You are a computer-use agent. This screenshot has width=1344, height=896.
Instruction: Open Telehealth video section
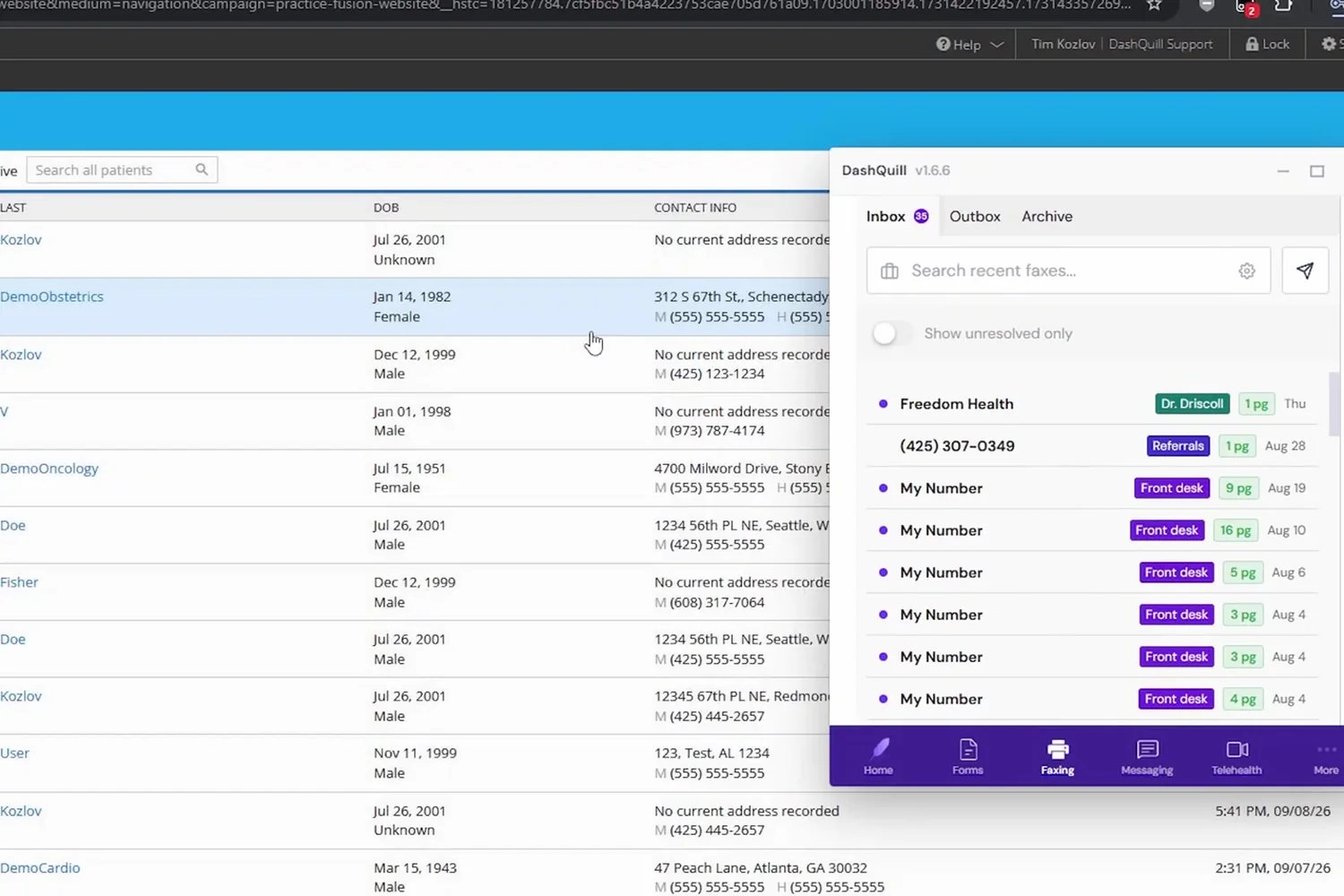(x=1236, y=756)
